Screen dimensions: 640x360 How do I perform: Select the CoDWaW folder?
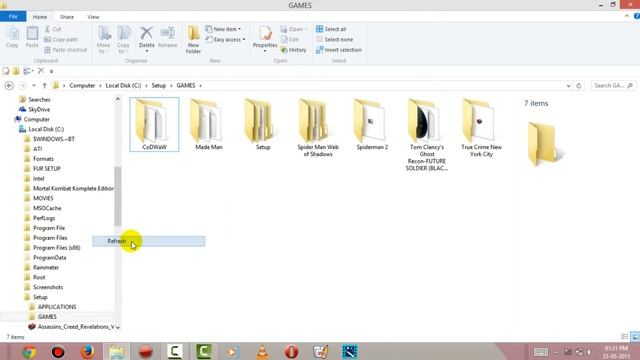pyautogui.click(x=154, y=124)
